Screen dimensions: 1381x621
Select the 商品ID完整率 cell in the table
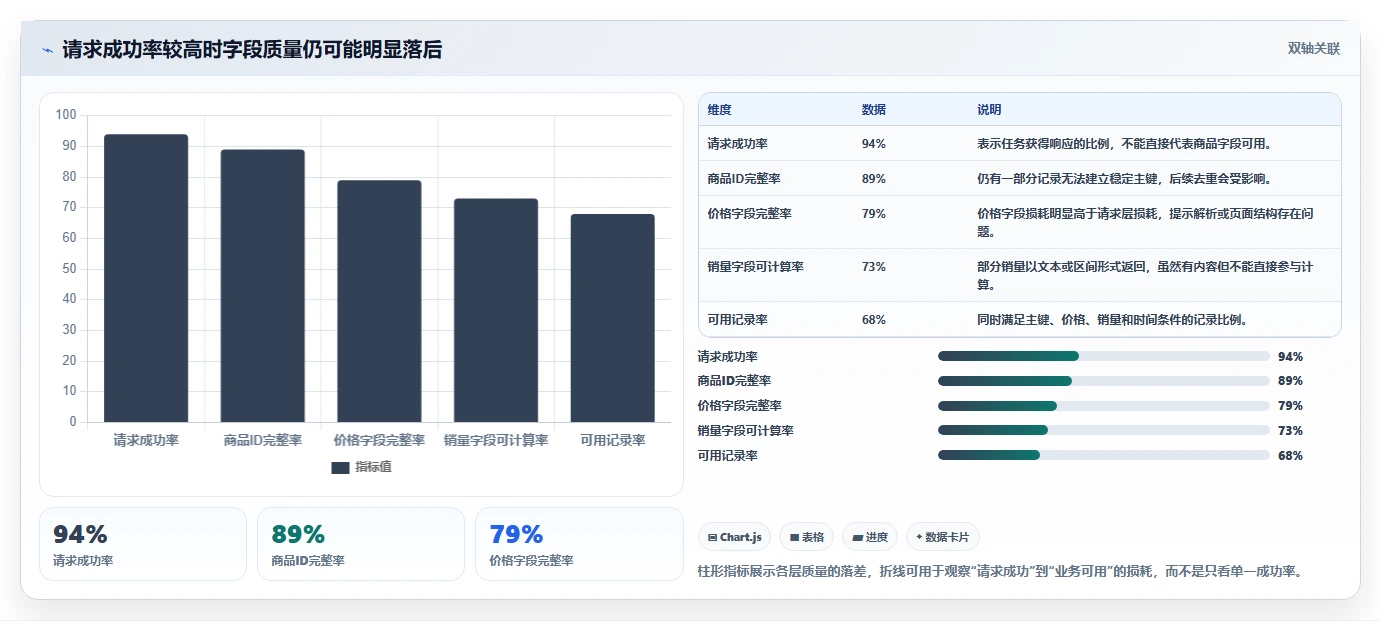[744, 179]
